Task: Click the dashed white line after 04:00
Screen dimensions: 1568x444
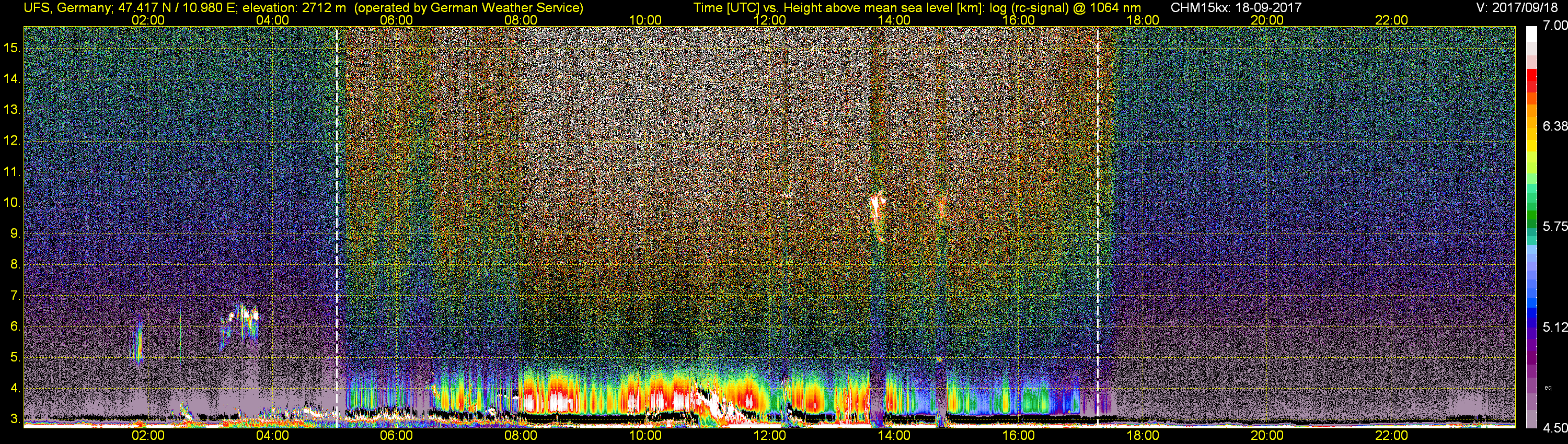Action: tap(337, 226)
